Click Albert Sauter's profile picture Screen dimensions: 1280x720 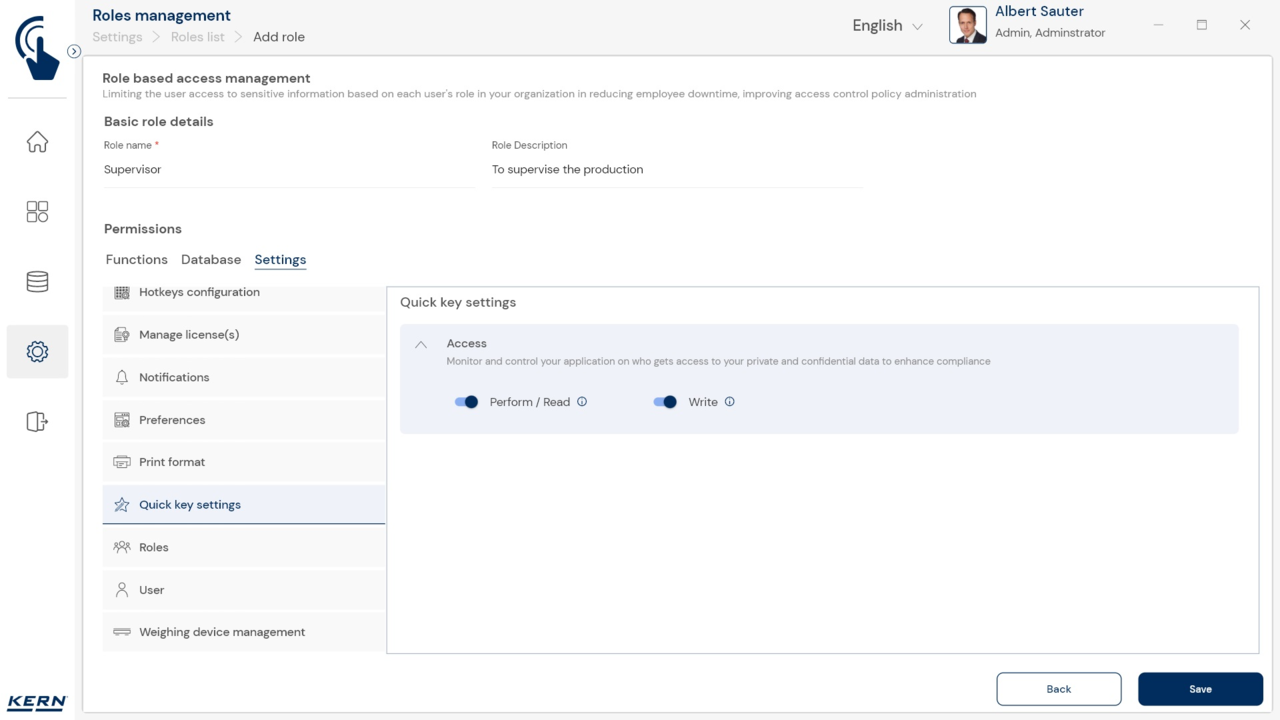pyautogui.click(x=967, y=25)
